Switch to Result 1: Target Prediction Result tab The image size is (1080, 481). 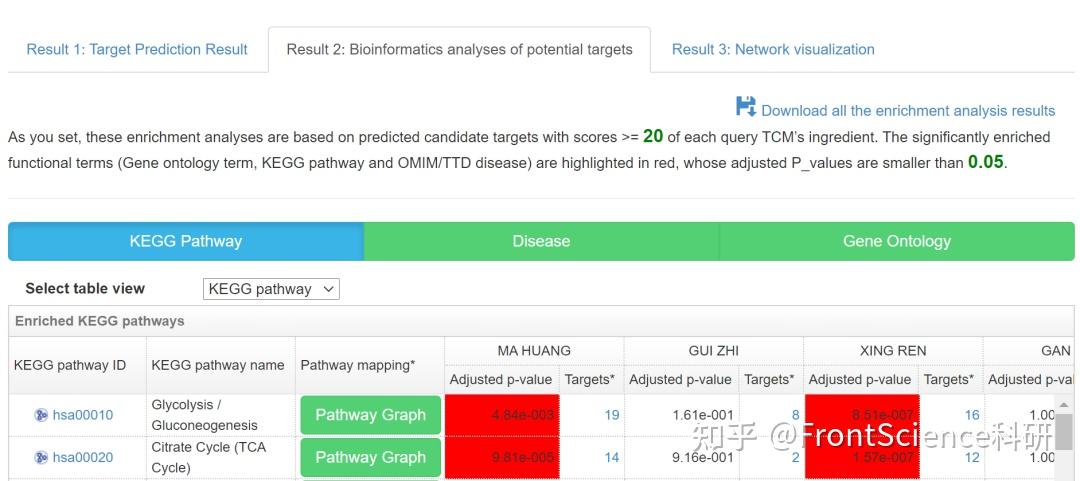tap(137, 49)
